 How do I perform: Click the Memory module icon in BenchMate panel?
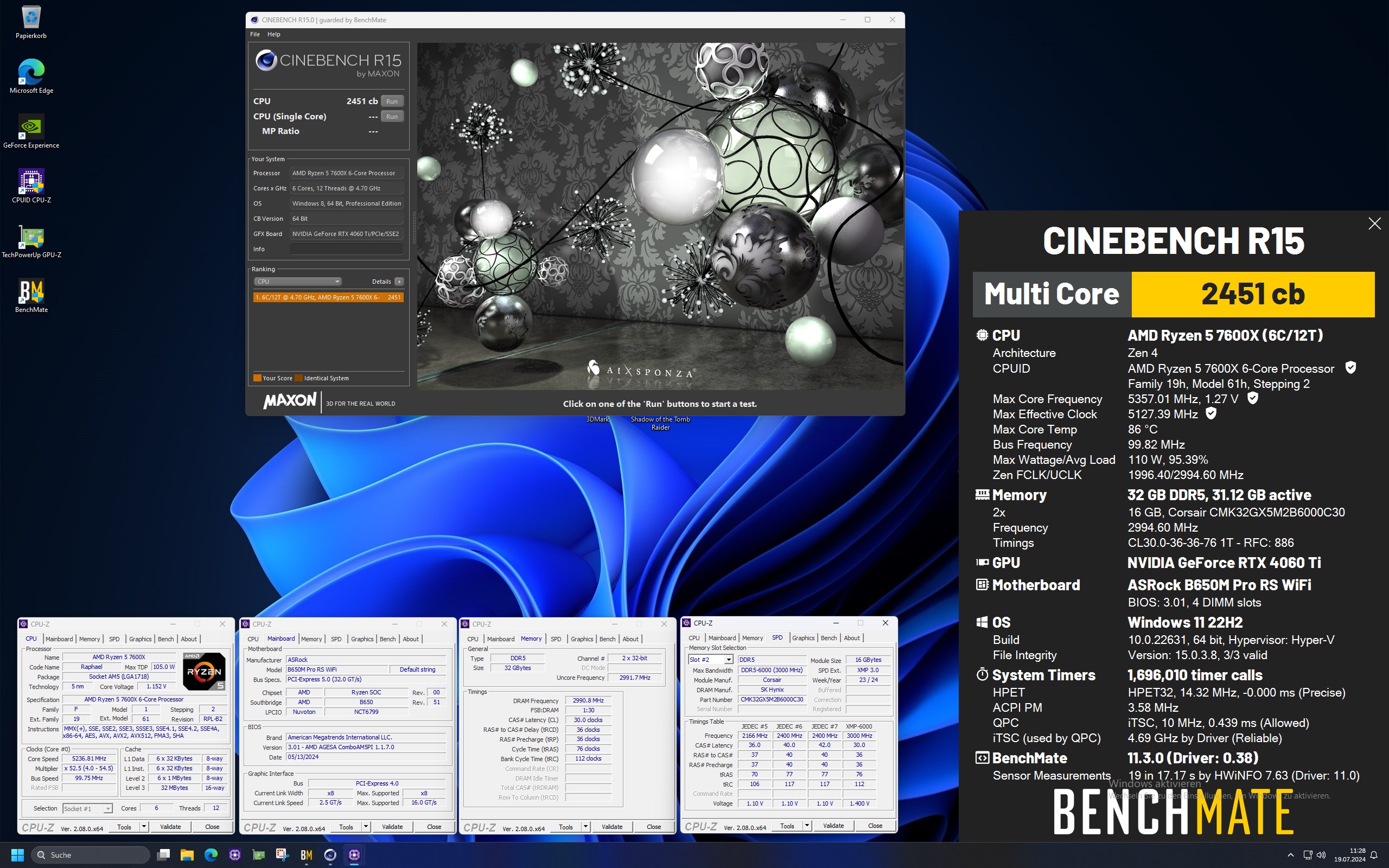tap(982, 494)
